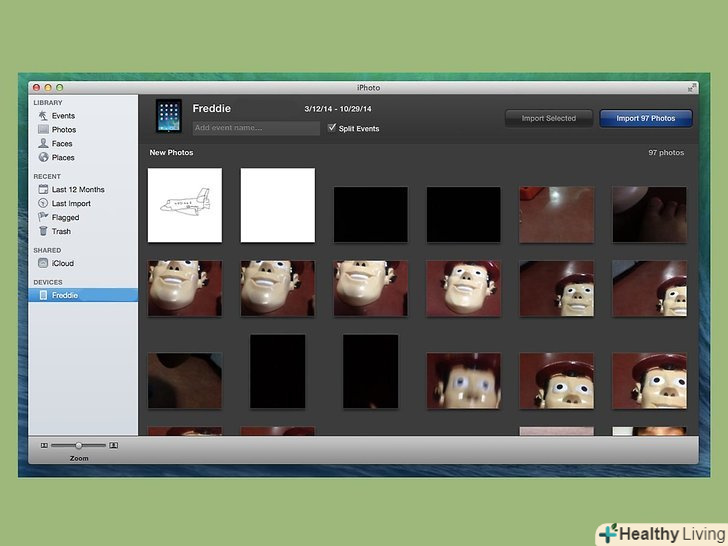
Task: Select second black thumbnail in top row
Action: (463, 214)
